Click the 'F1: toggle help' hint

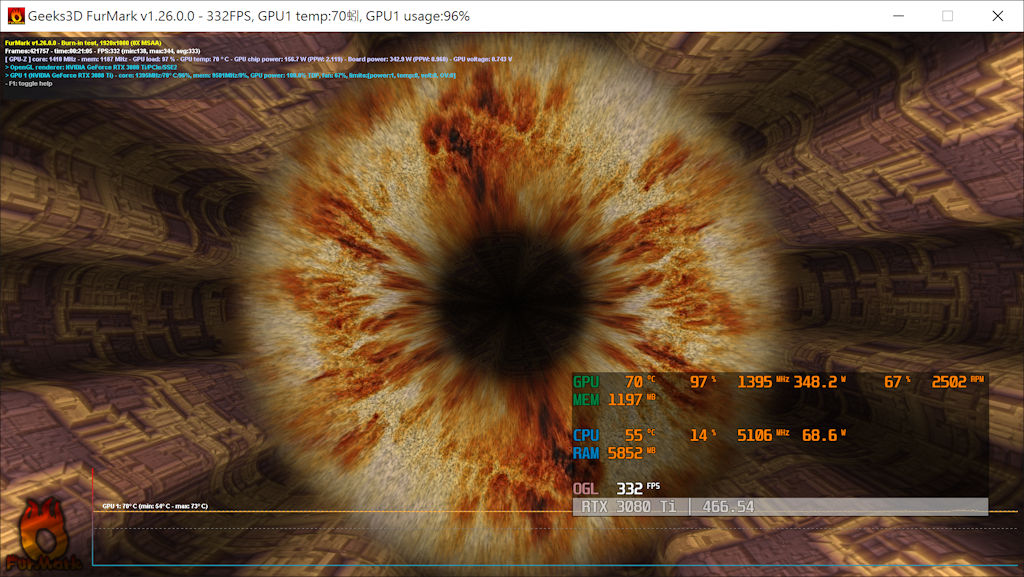(29, 84)
